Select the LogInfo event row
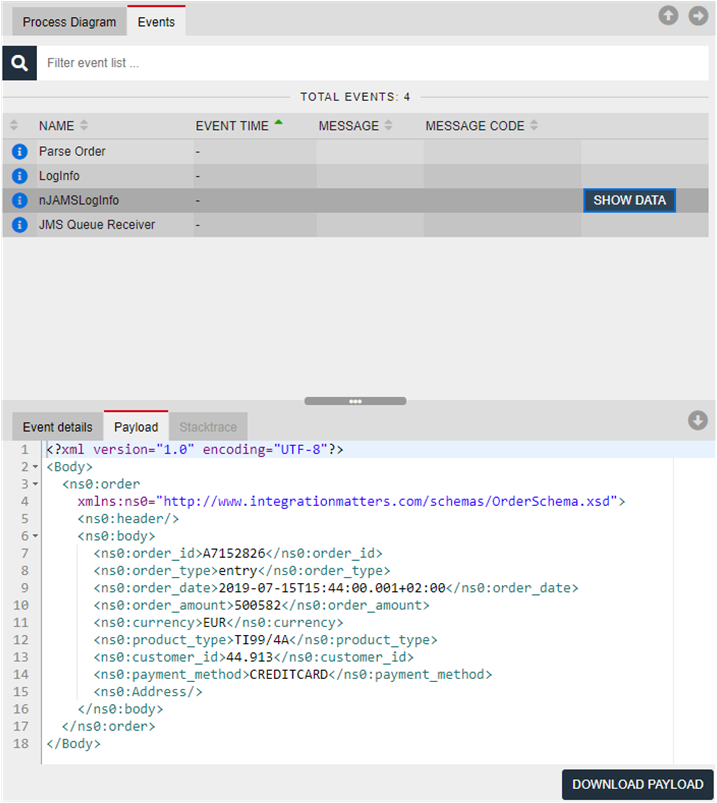This screenshot has width=717, height=803. 355,176
